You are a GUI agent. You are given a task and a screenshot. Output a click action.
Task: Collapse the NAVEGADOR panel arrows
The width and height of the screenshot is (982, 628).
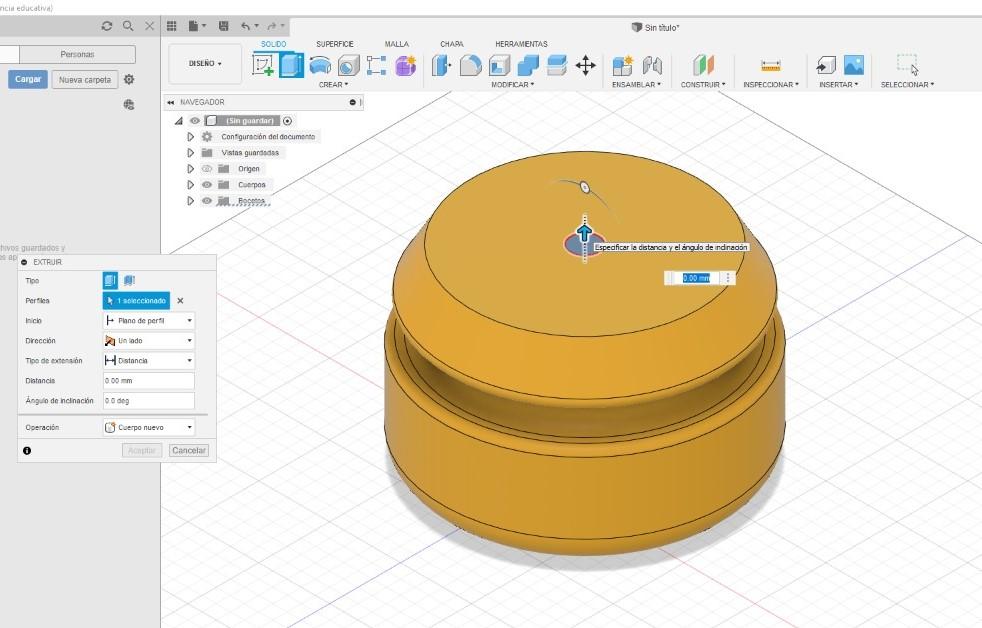170,102
